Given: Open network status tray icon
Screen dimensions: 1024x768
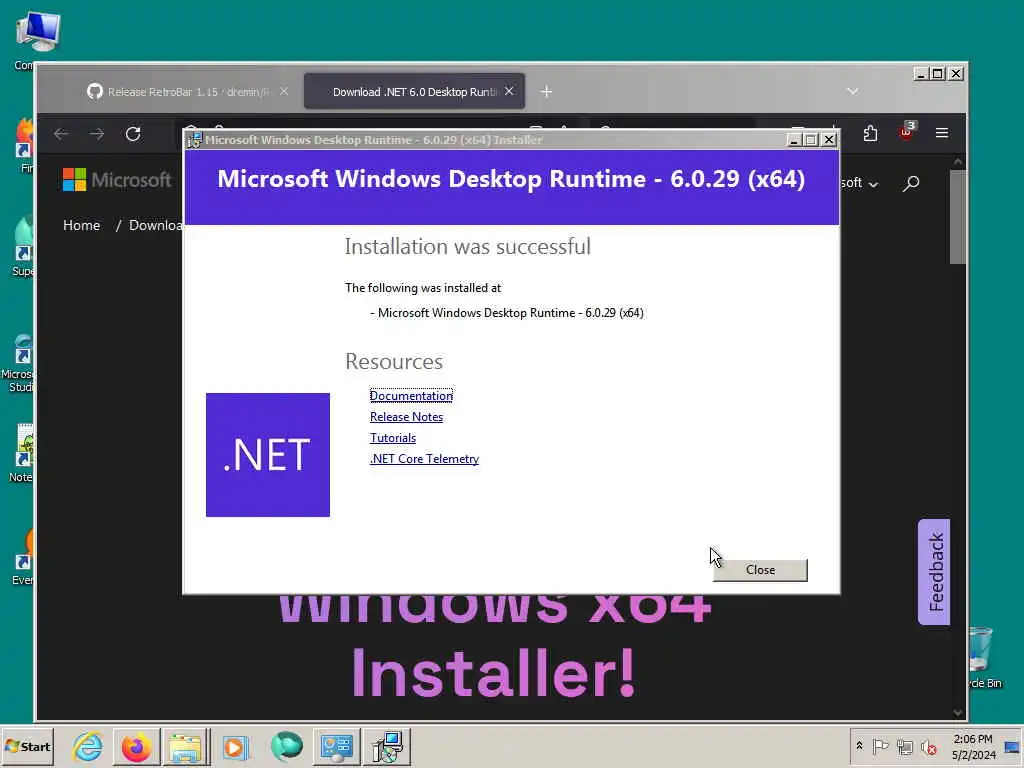Looking at the screenshot, I should (x=904, y=746).
